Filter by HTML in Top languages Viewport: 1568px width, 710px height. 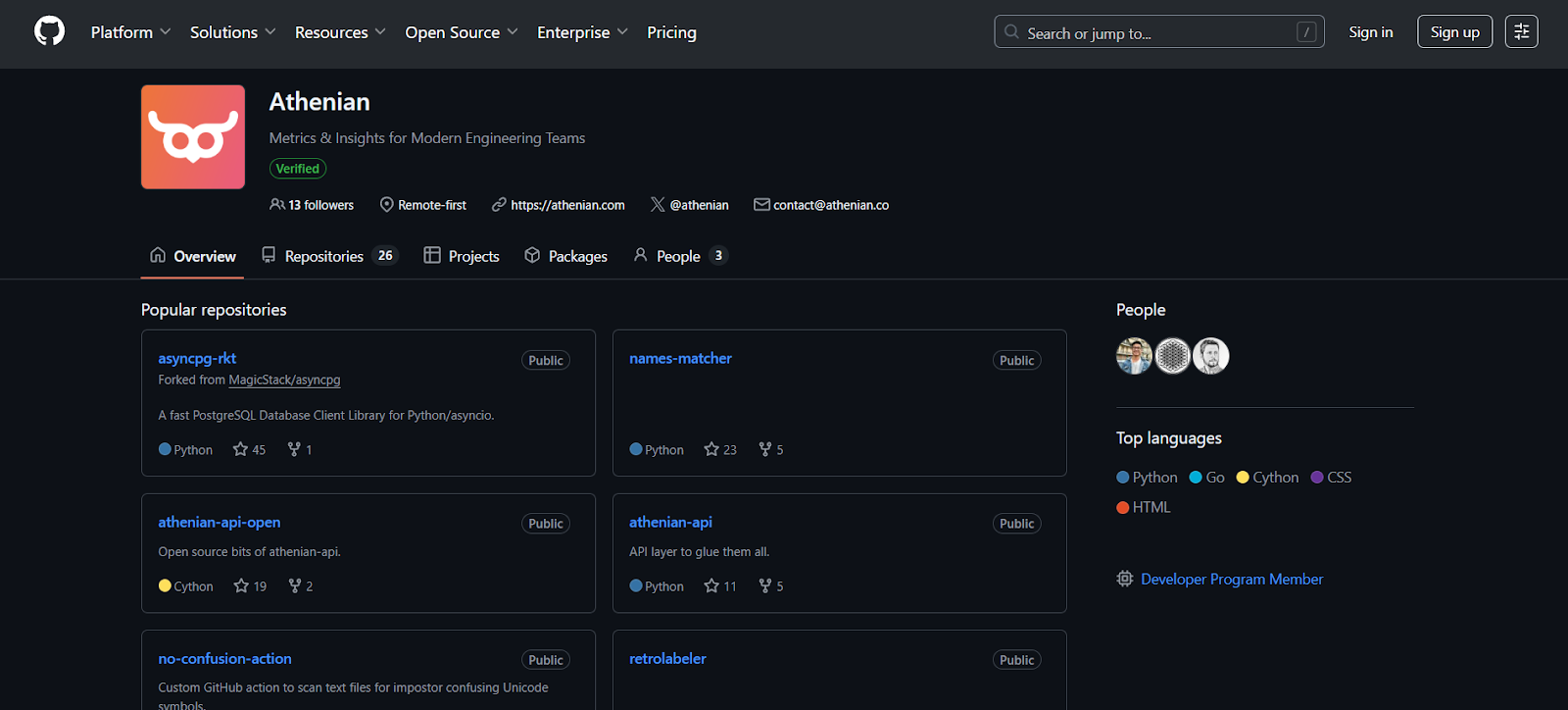pos(1144,507)
